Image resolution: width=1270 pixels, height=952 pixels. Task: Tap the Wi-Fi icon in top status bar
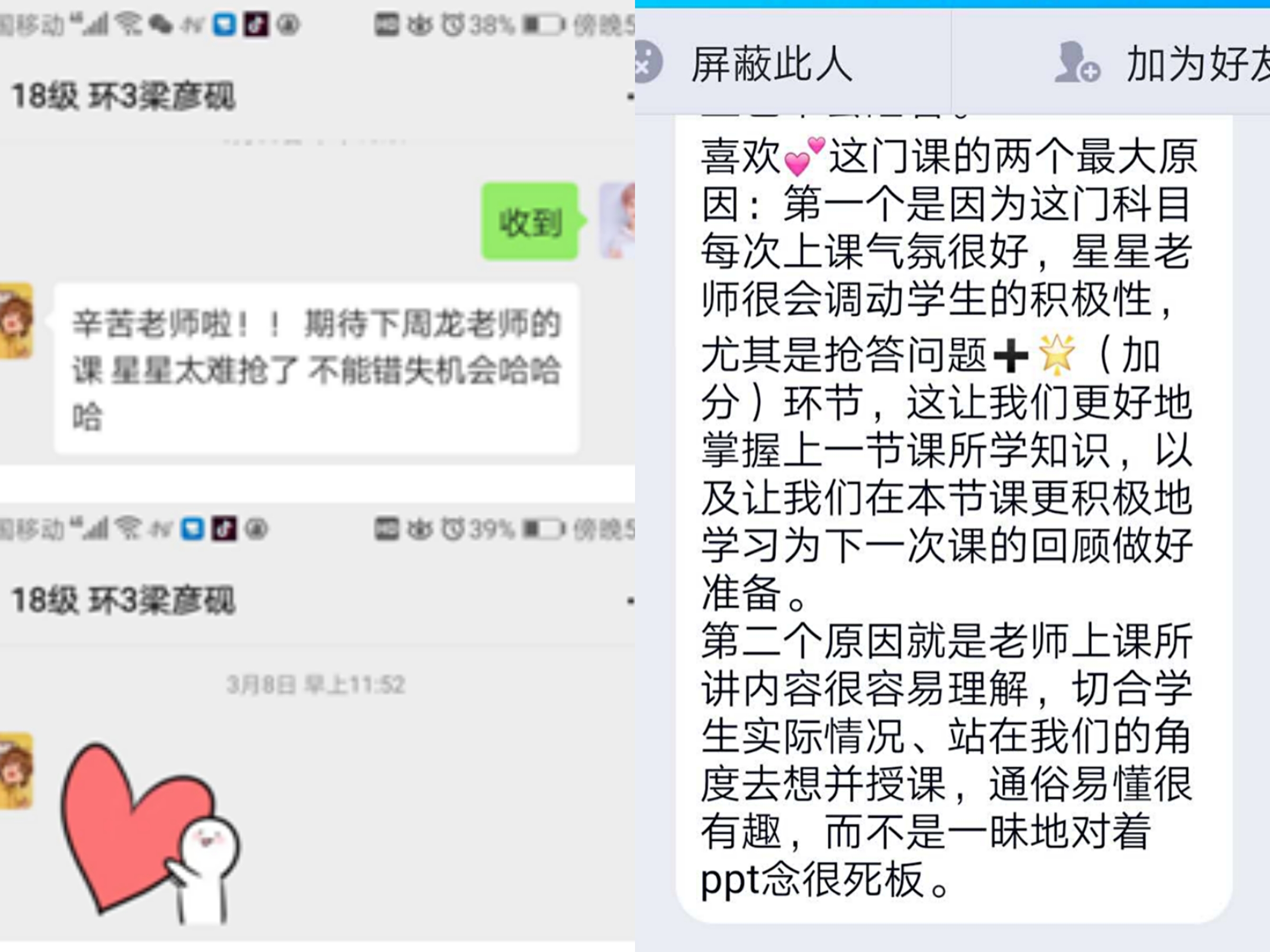coord(129,24)
